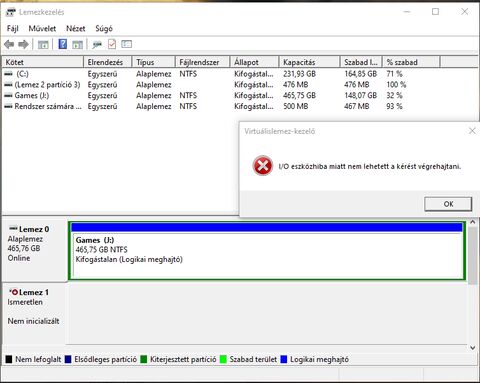Click the disk pane vertical scrollbar thumb
The width and height of the screenshot is (480, 383).
pyautogui.click(x=473, y=256)
